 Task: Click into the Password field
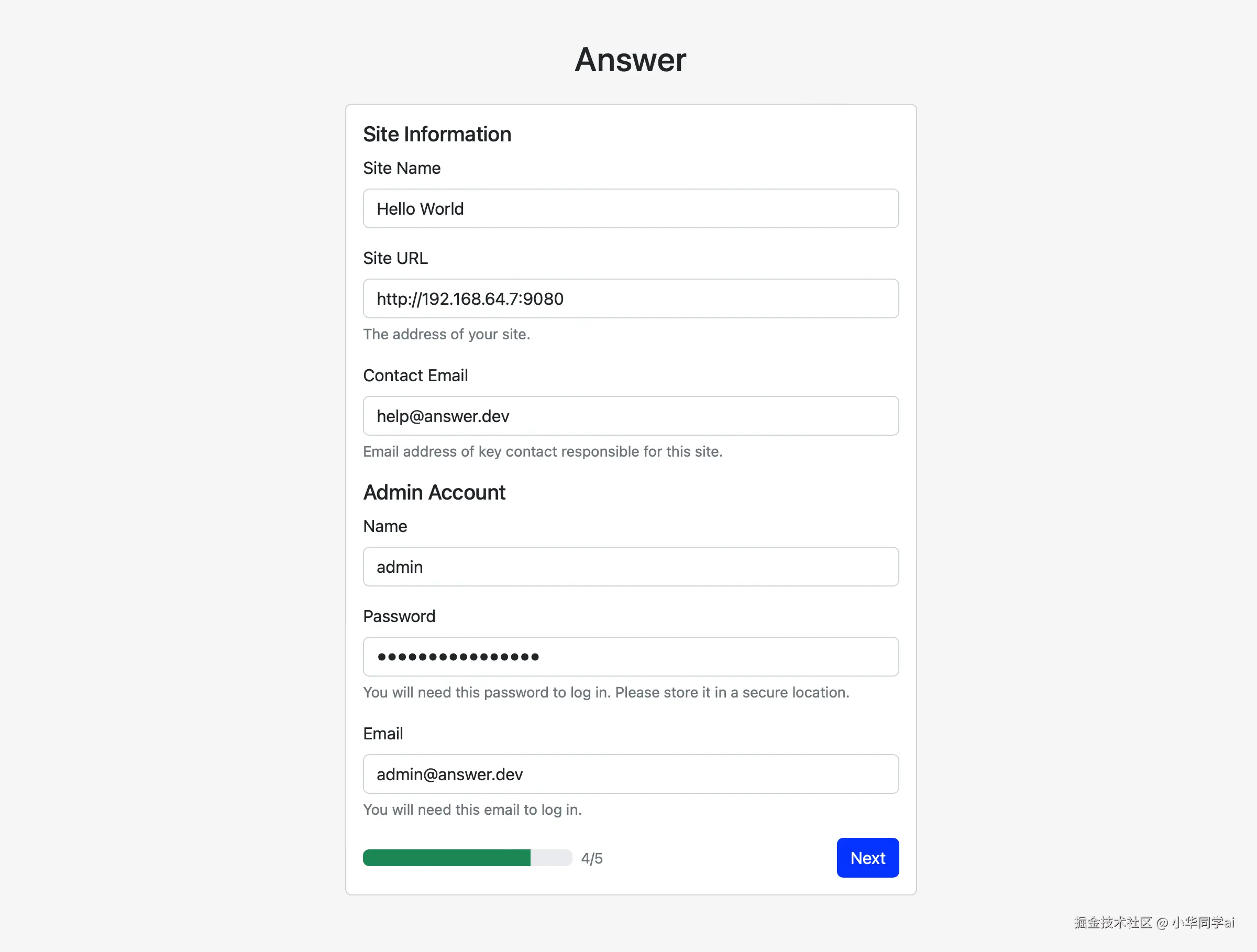(631, 657)
